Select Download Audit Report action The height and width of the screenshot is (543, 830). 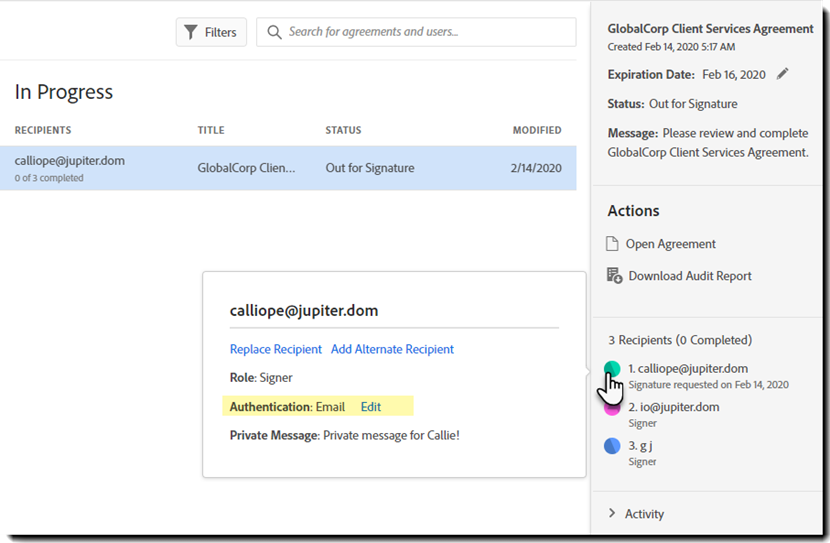[689, 276]
